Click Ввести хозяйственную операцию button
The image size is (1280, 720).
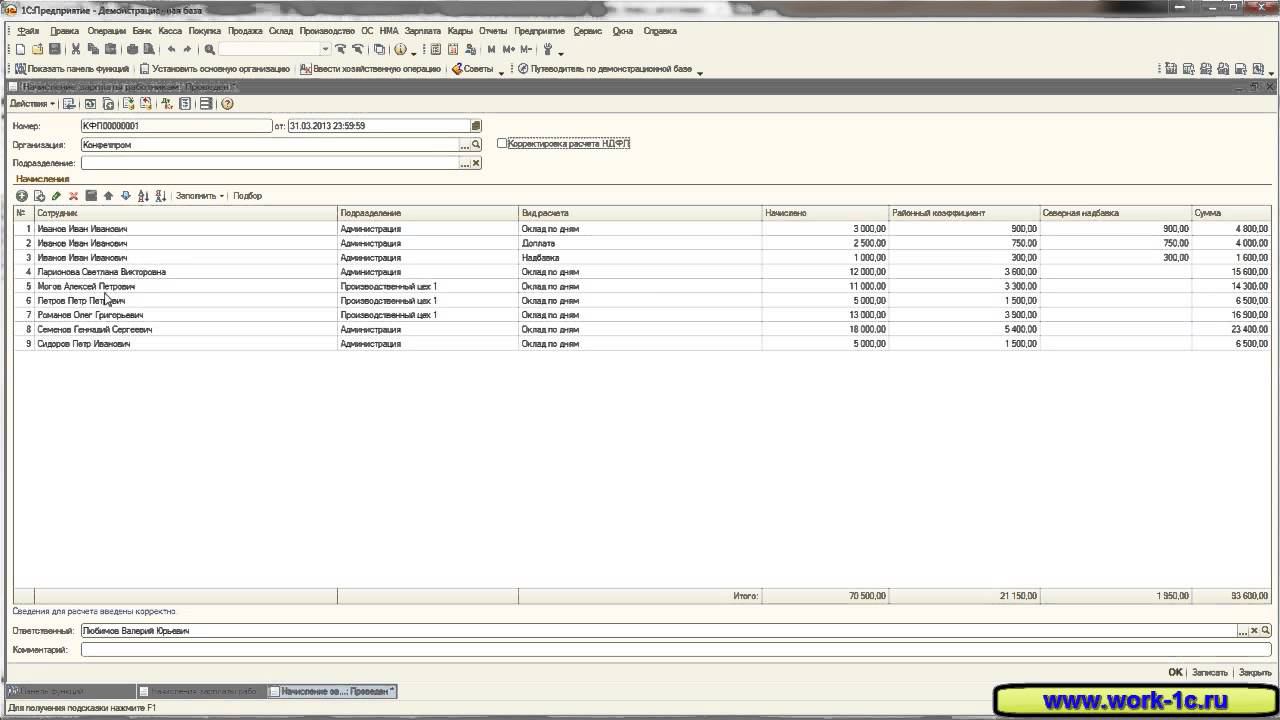(370, 69)
